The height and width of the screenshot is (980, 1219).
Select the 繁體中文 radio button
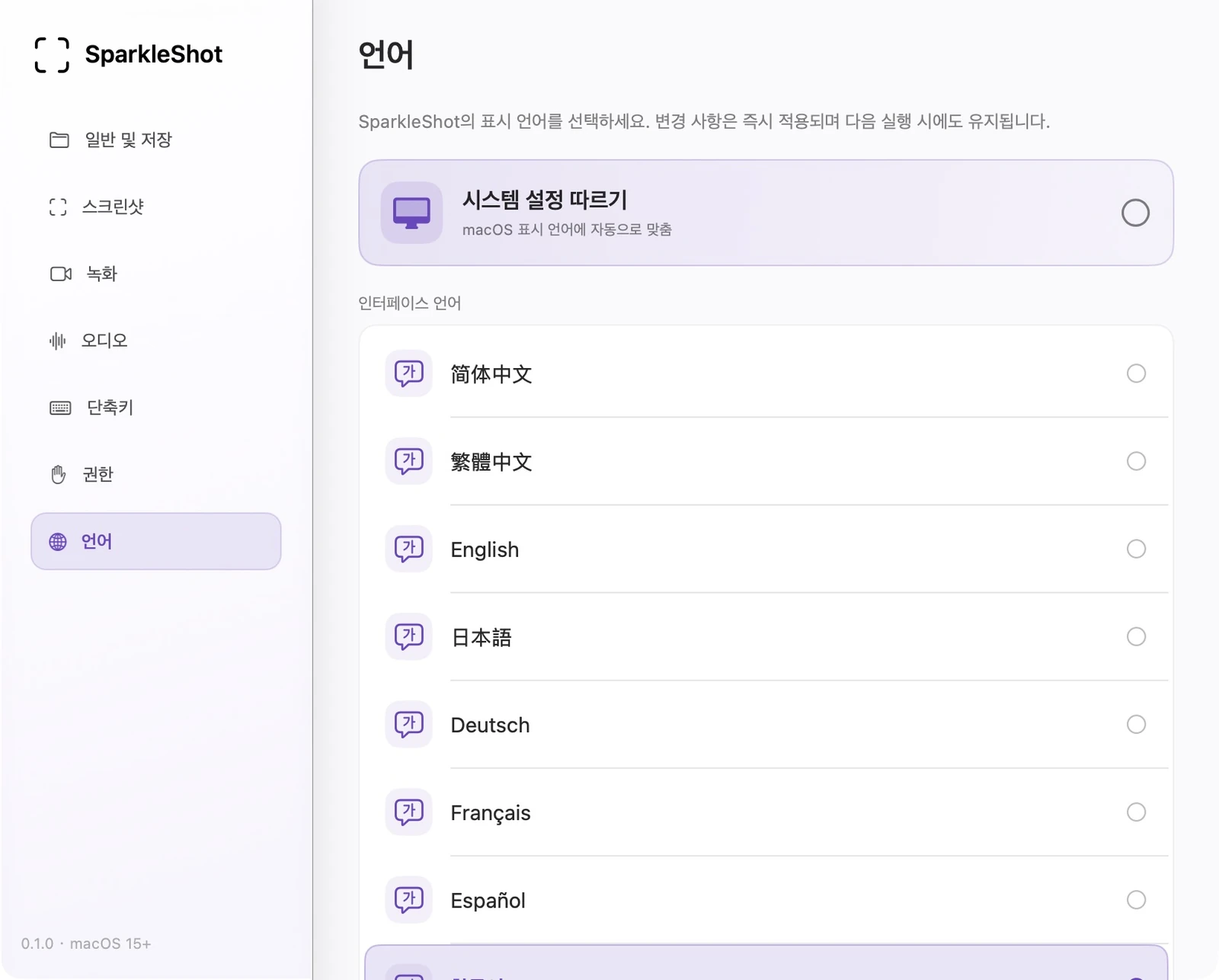[x=1136, y=461]
